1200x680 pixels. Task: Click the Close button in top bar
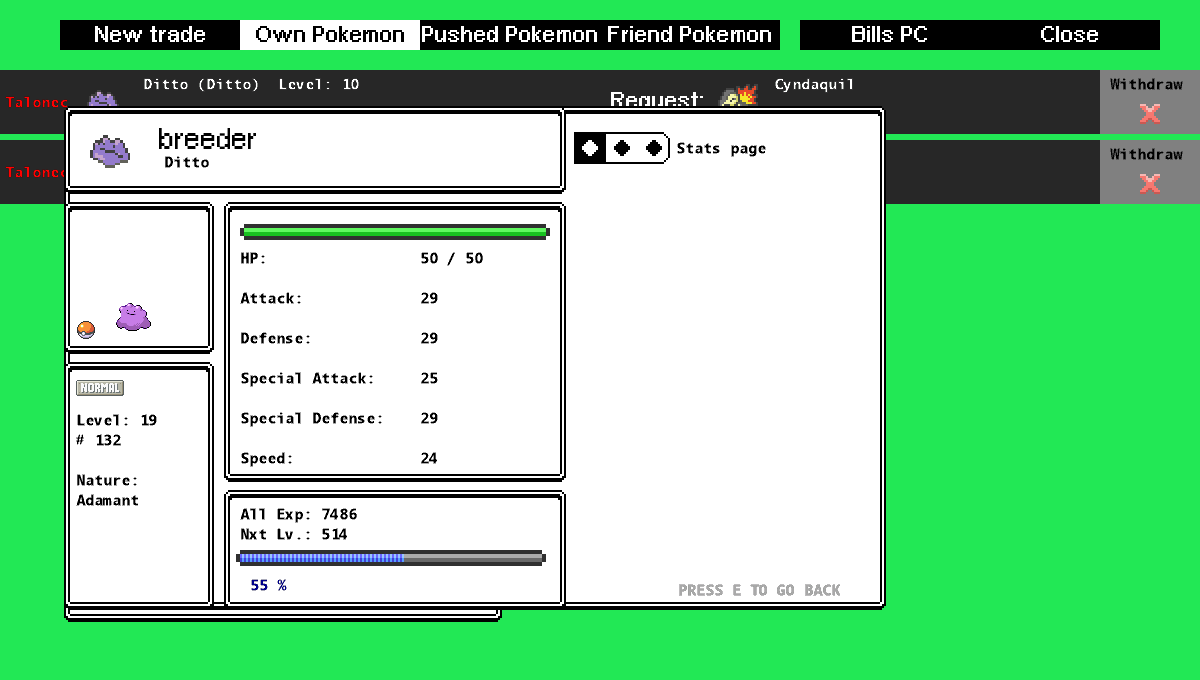coord(1069,35)
